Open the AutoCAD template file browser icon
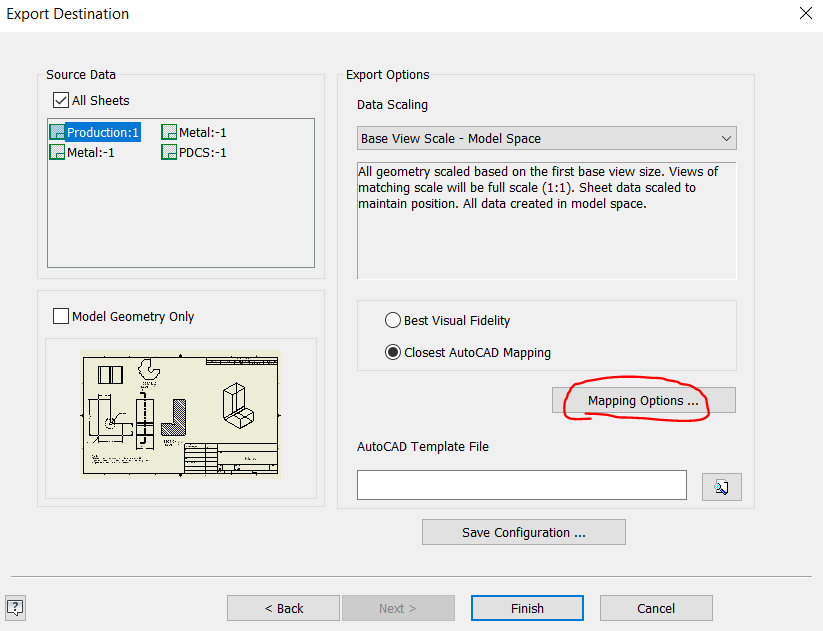The width and height of the screenshot is (823, 631). click(721, 486)
